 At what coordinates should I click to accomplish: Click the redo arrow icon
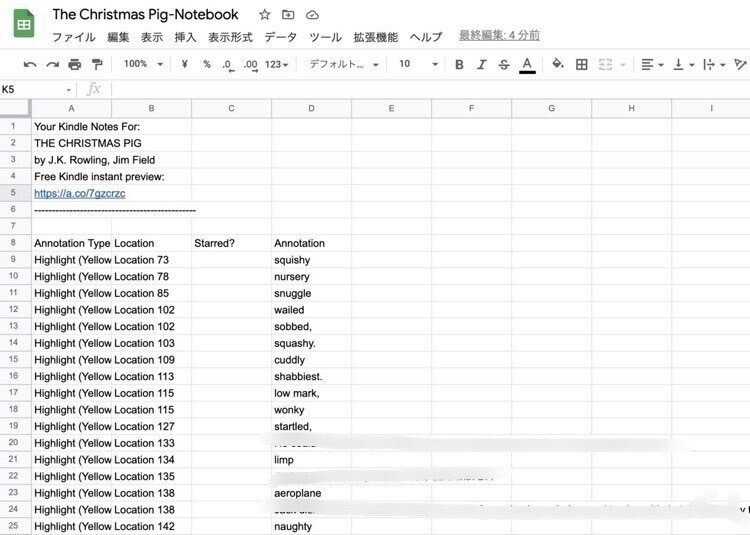[52, 65]
